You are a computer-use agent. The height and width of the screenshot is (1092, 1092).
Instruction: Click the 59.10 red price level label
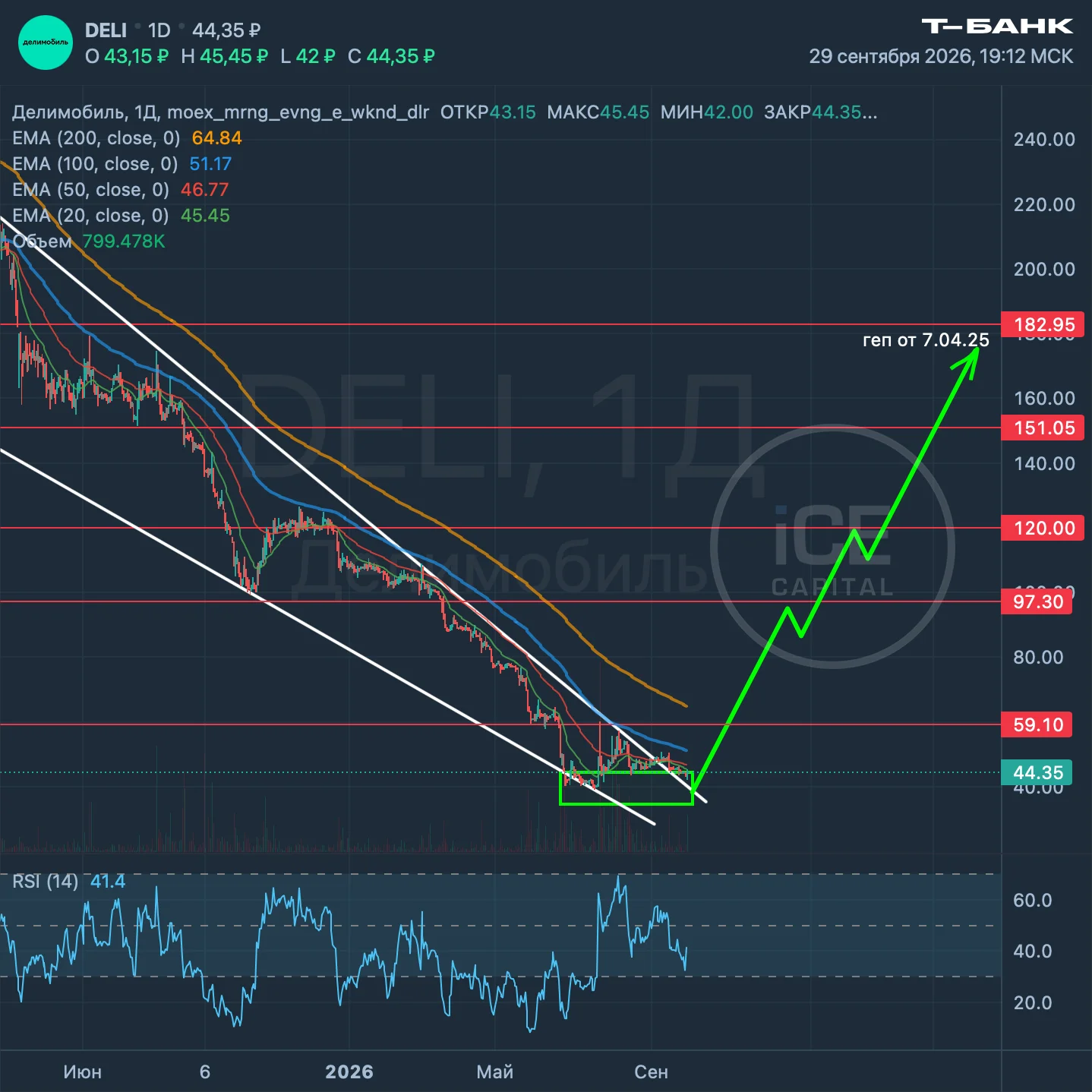click(x=1037, y=724)
